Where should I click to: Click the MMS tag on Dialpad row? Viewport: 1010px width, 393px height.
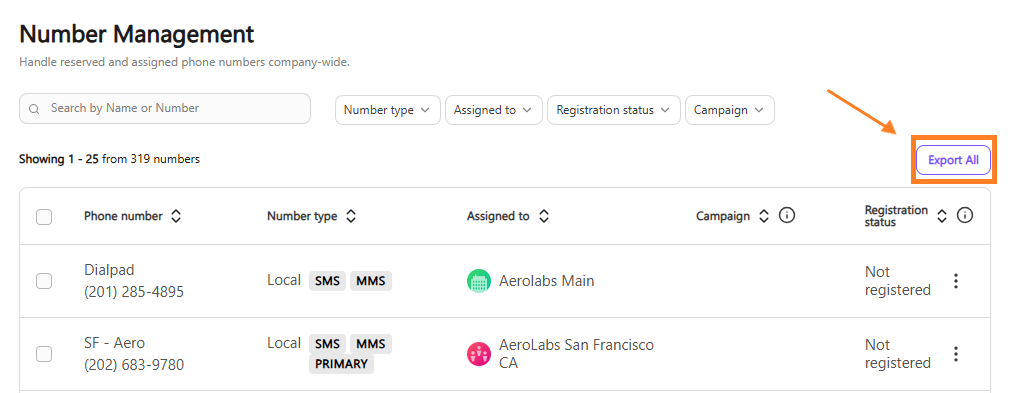(371, 281)
